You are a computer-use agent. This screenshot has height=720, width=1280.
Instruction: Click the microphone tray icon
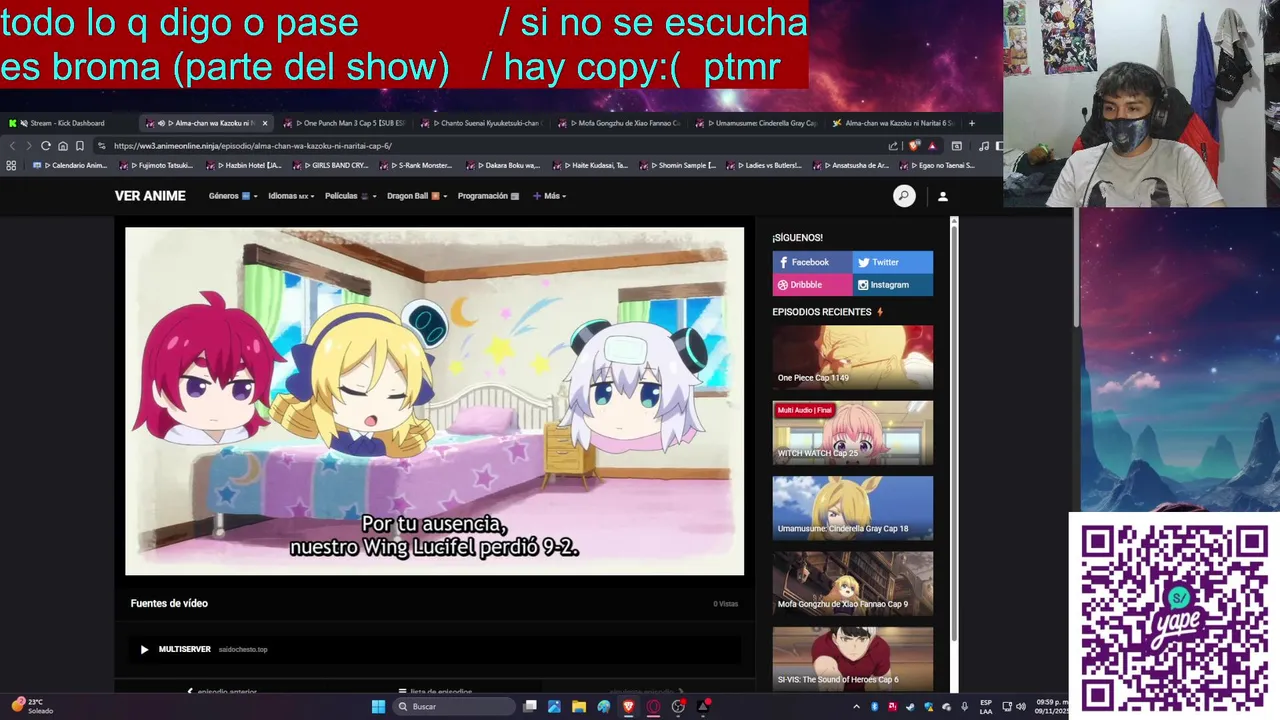pyautogui.click(x=964, y=707)
